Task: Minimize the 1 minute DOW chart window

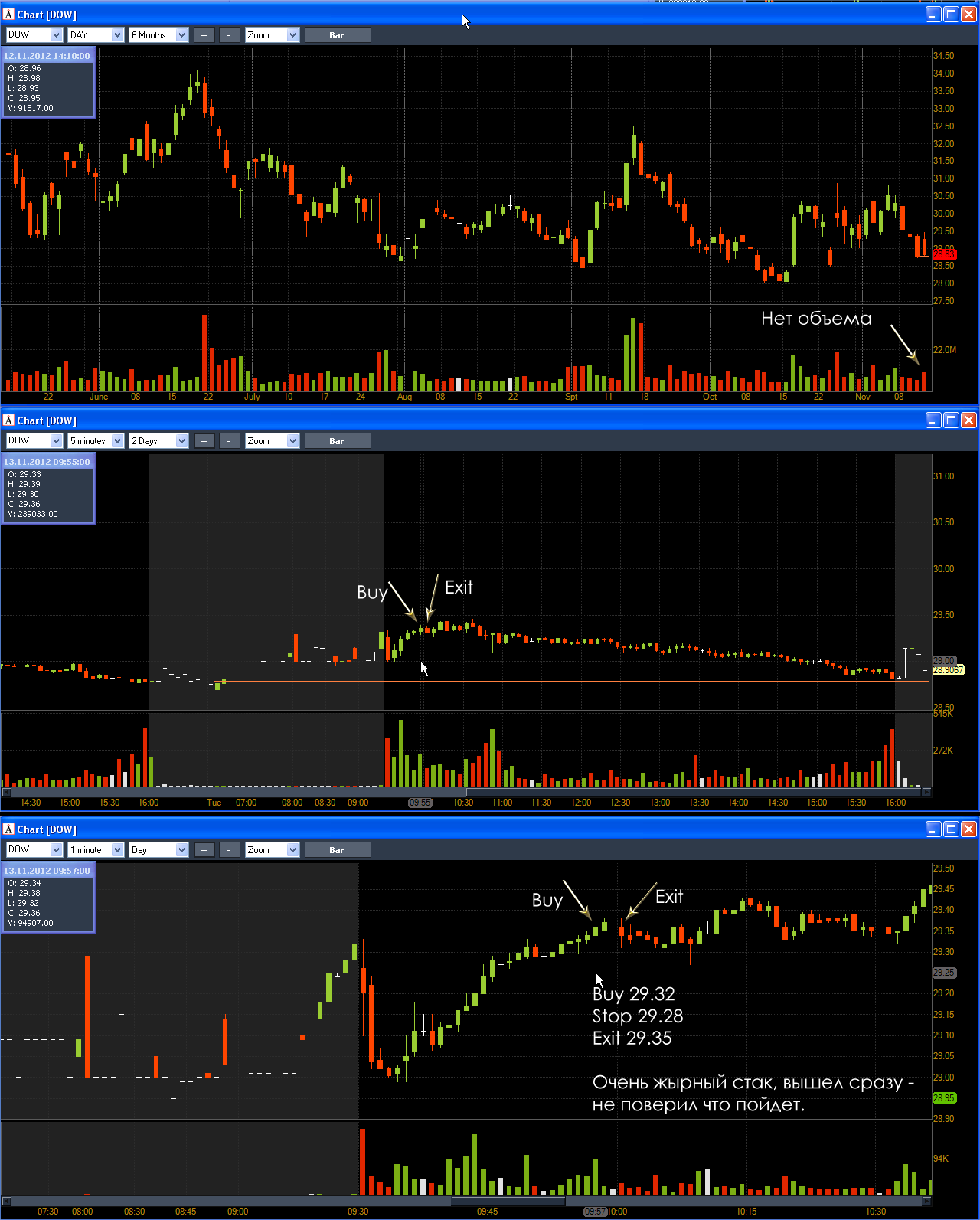Action: (x=933, y=829)
